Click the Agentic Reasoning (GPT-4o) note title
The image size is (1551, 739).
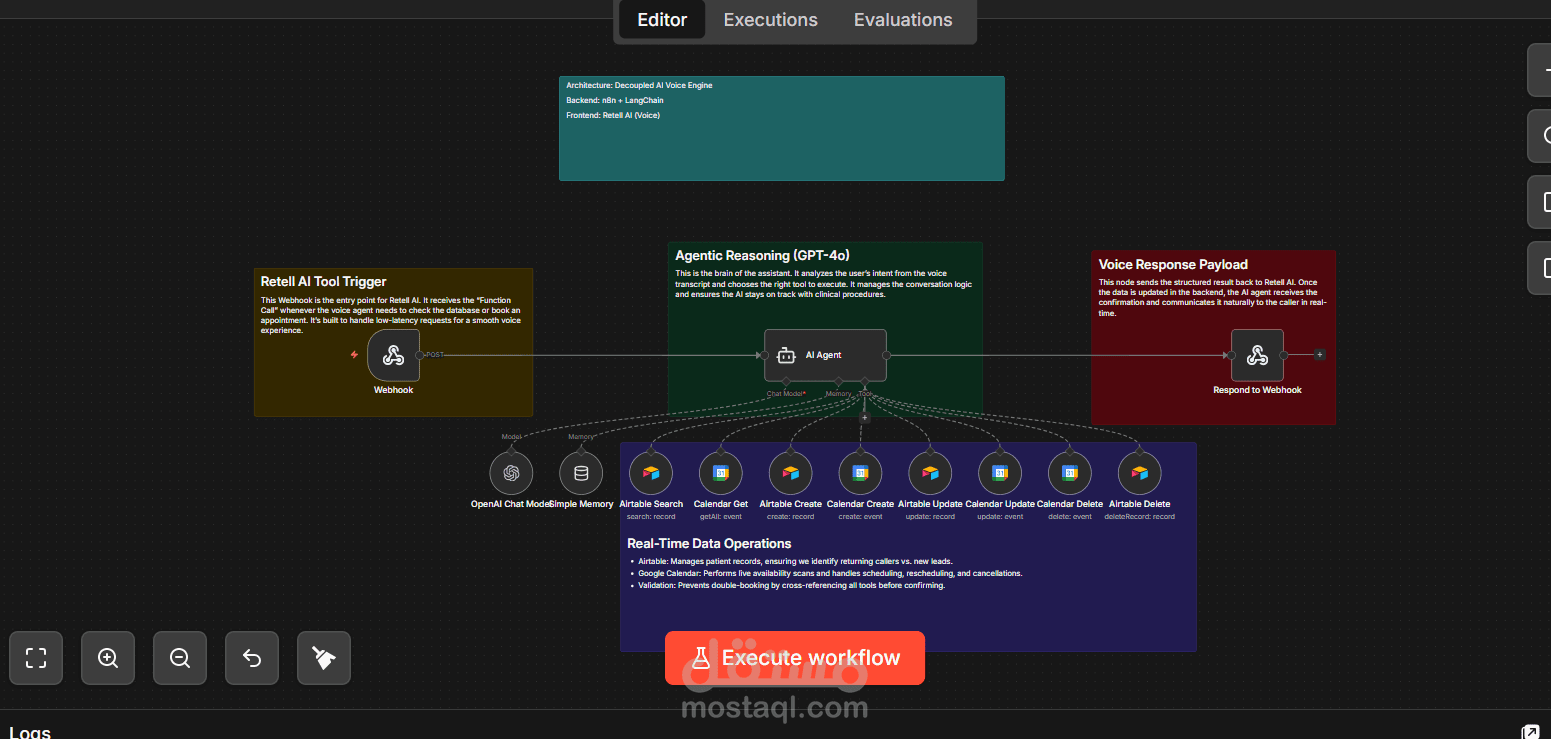(x=763, y=256)
